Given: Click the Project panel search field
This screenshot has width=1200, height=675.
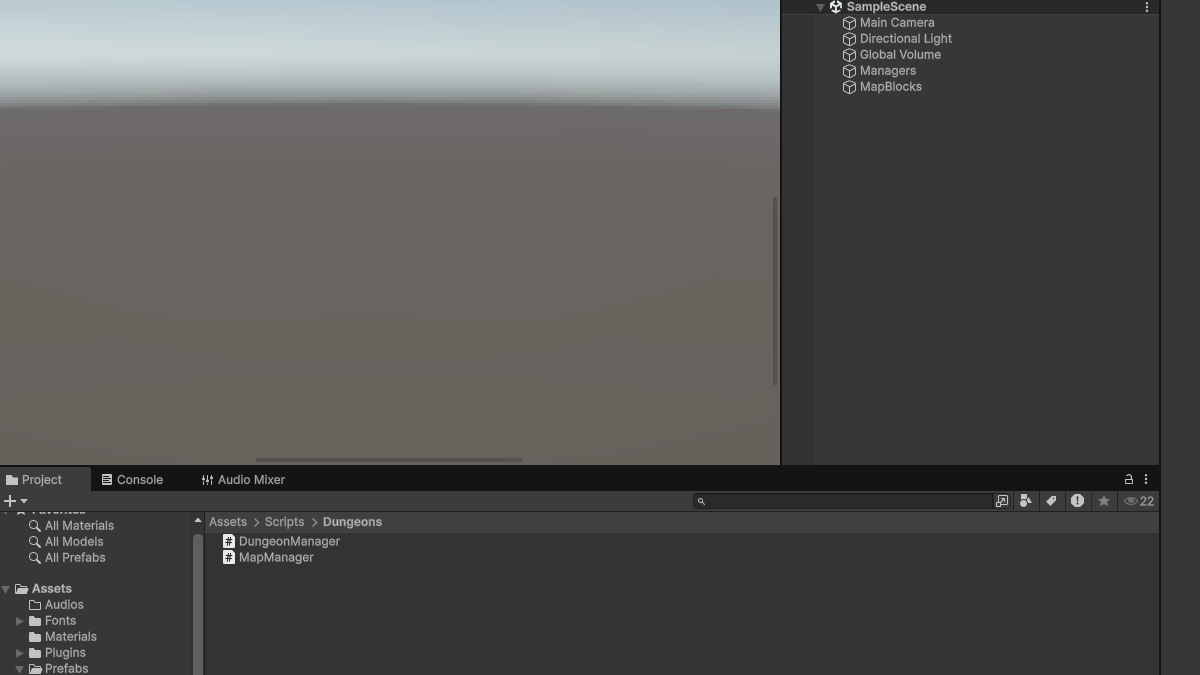Looking at the screenshot, I should point(848,501).
